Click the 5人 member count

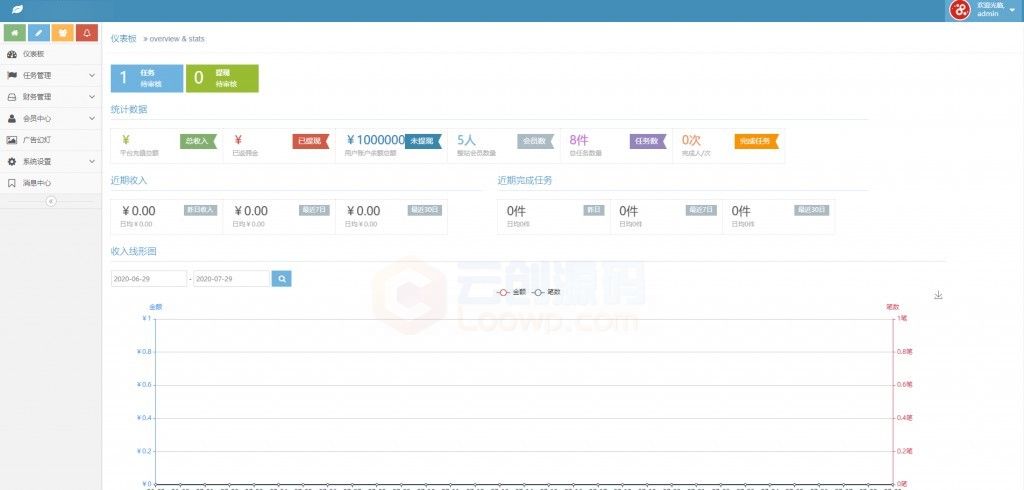(x=466, y=140)
